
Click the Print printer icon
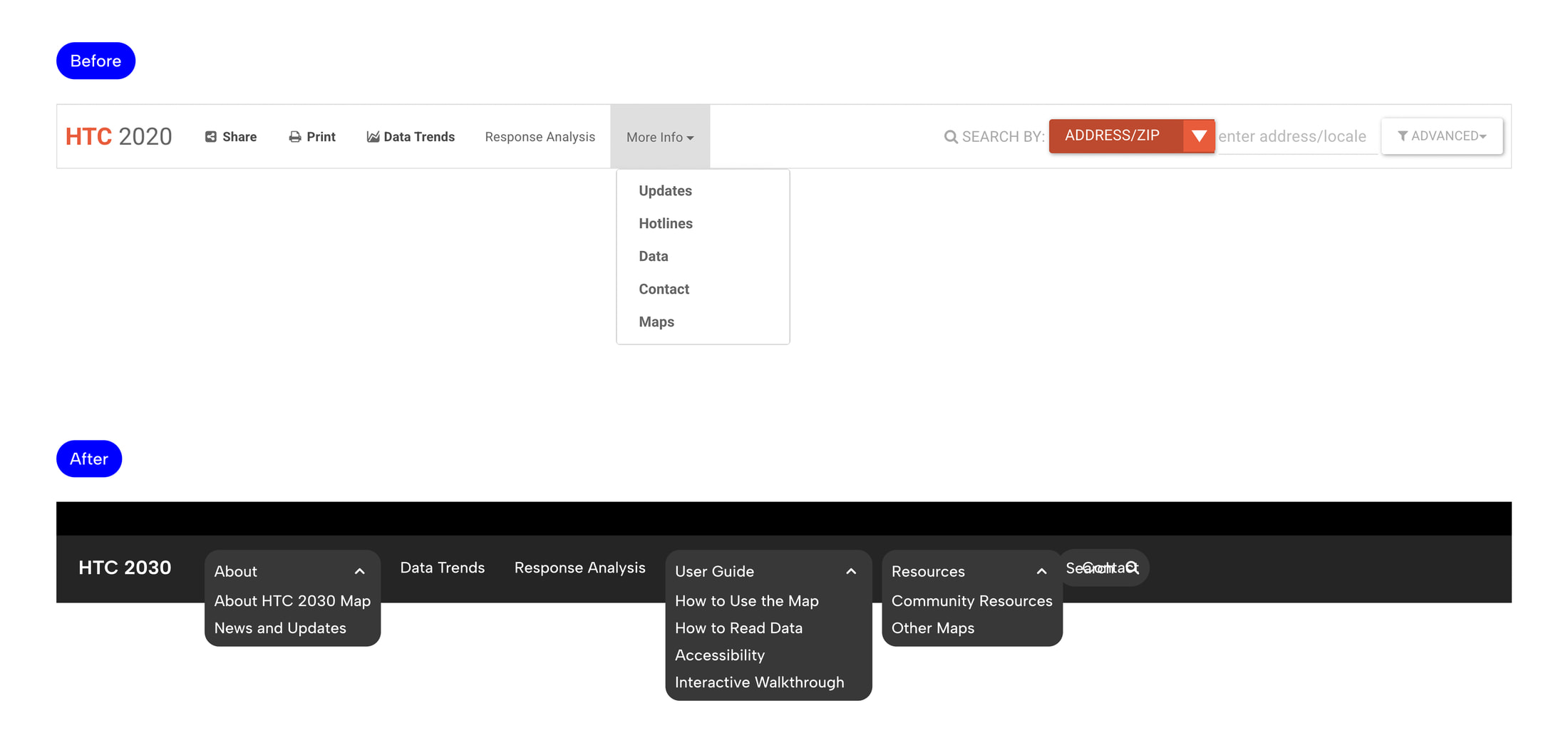[x=295, y=137]
